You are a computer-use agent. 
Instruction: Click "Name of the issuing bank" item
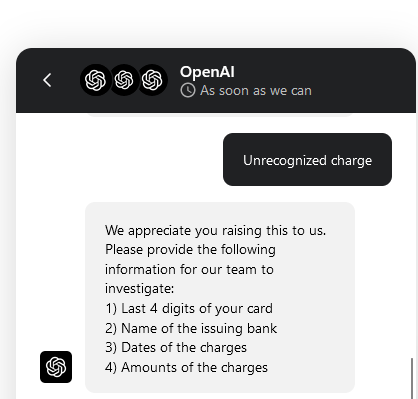click(199, 328)
